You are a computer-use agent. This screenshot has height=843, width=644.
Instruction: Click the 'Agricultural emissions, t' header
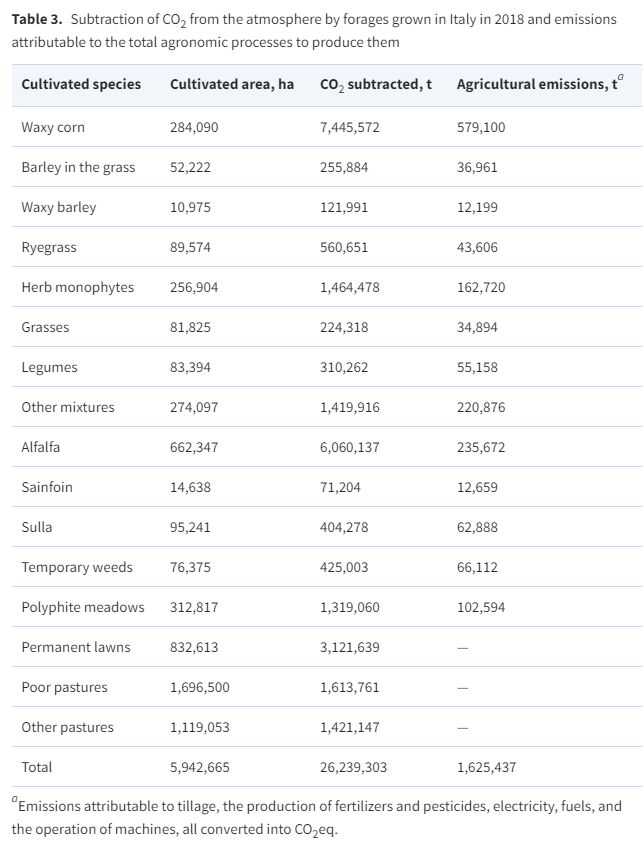click(x=536, y=84)
